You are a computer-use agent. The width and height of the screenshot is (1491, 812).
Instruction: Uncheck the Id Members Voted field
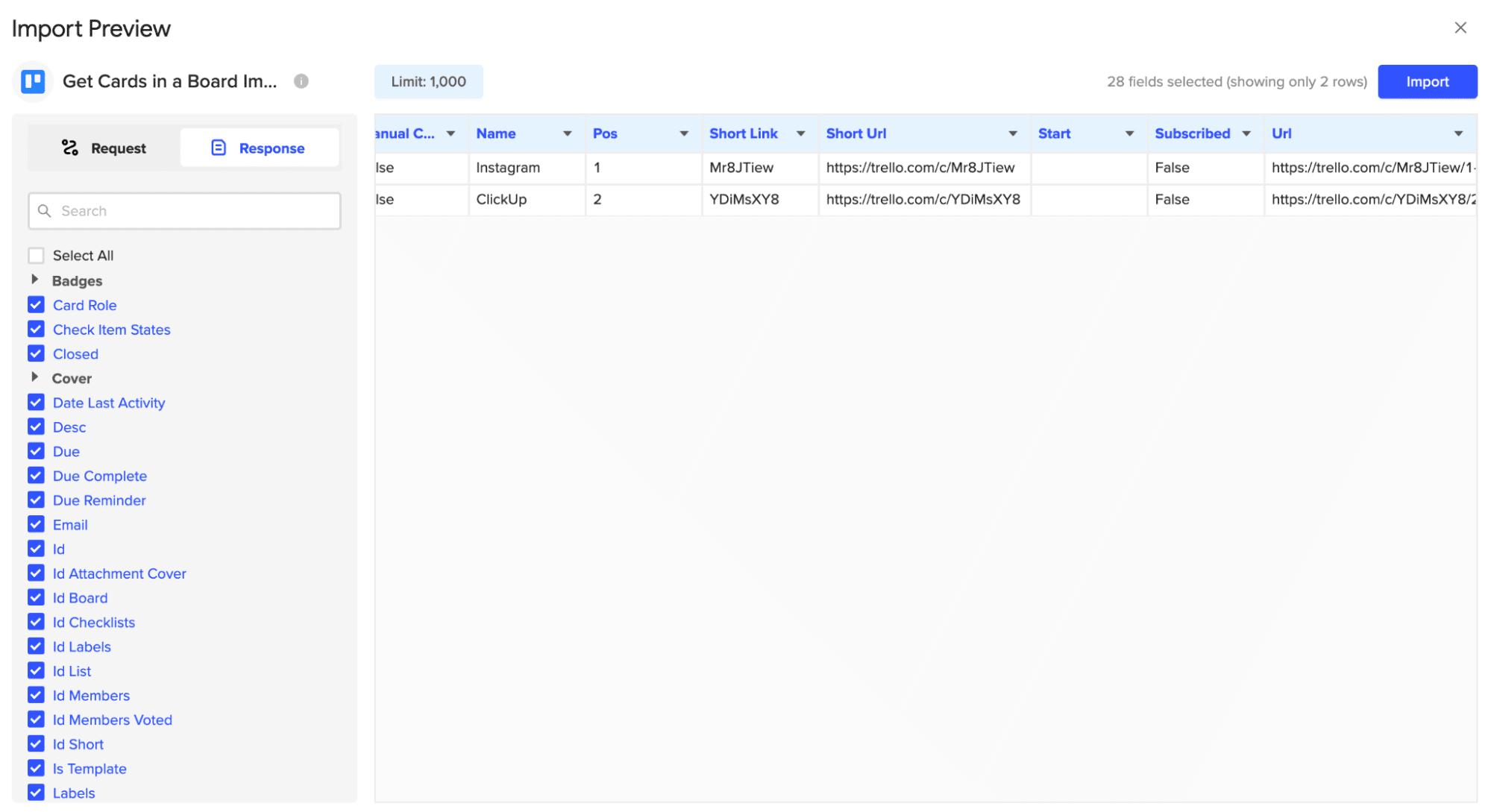coord(36,720)
